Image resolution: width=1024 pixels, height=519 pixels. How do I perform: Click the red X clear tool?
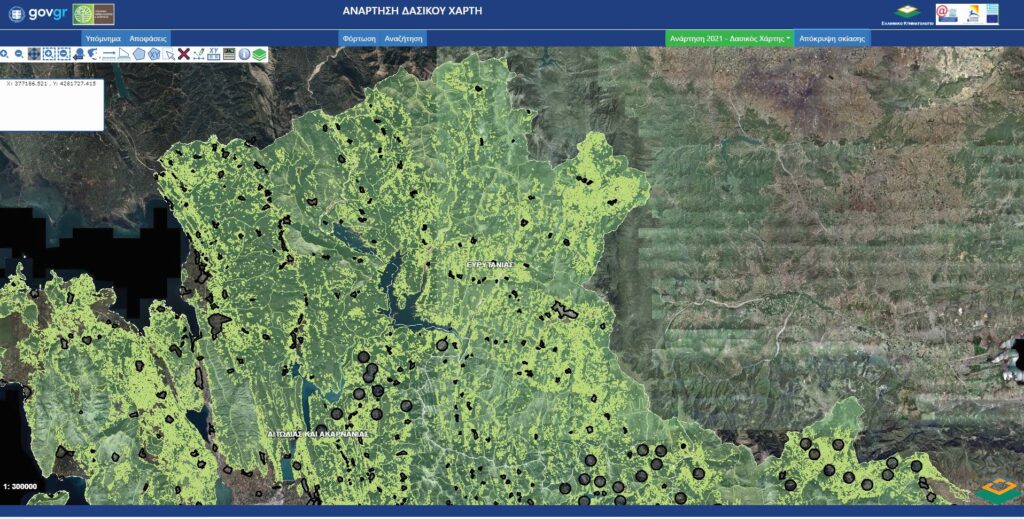pyautogui.click(x=184, y=54)
